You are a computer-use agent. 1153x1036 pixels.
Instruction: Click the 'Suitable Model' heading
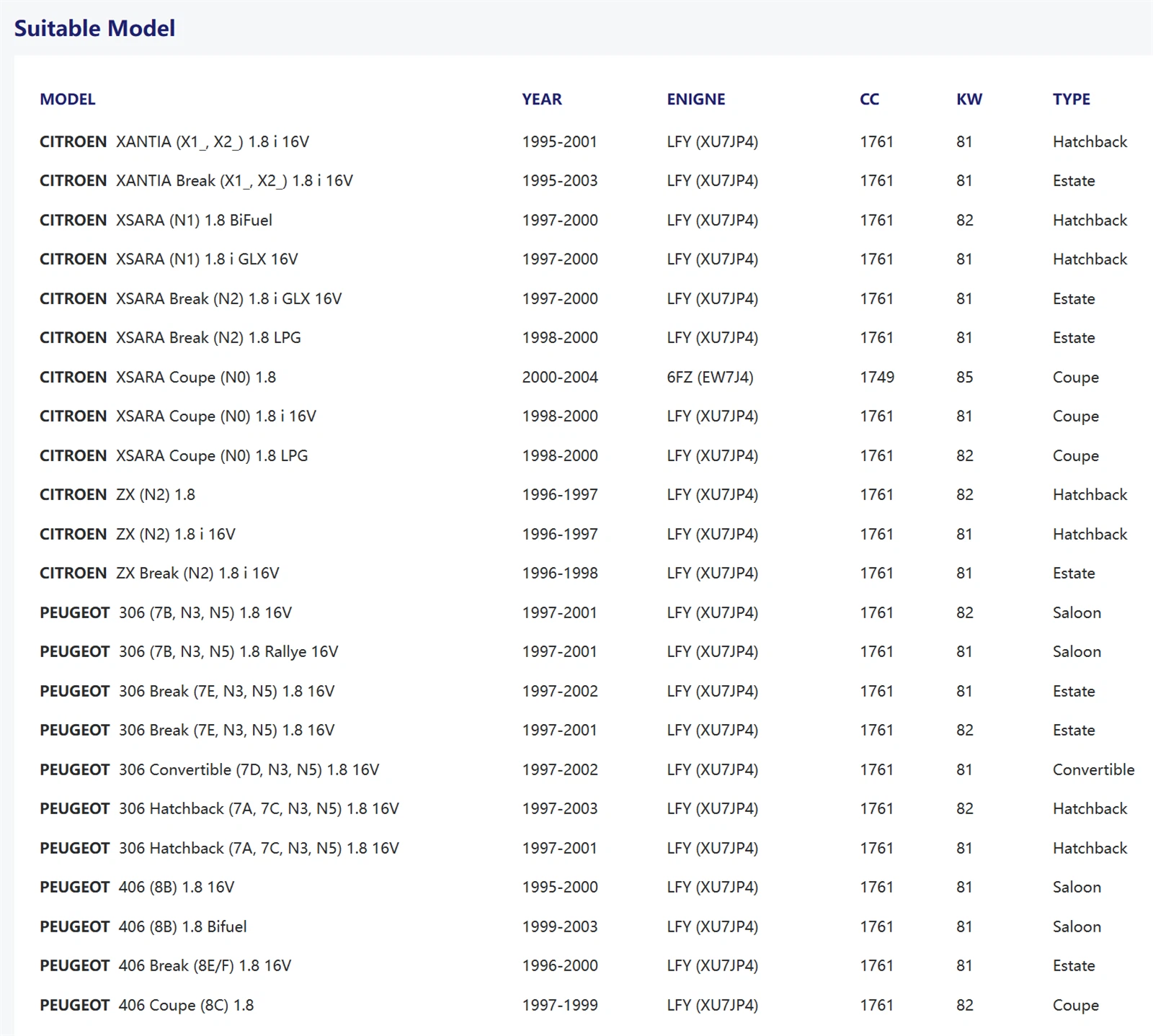[94, 28]
